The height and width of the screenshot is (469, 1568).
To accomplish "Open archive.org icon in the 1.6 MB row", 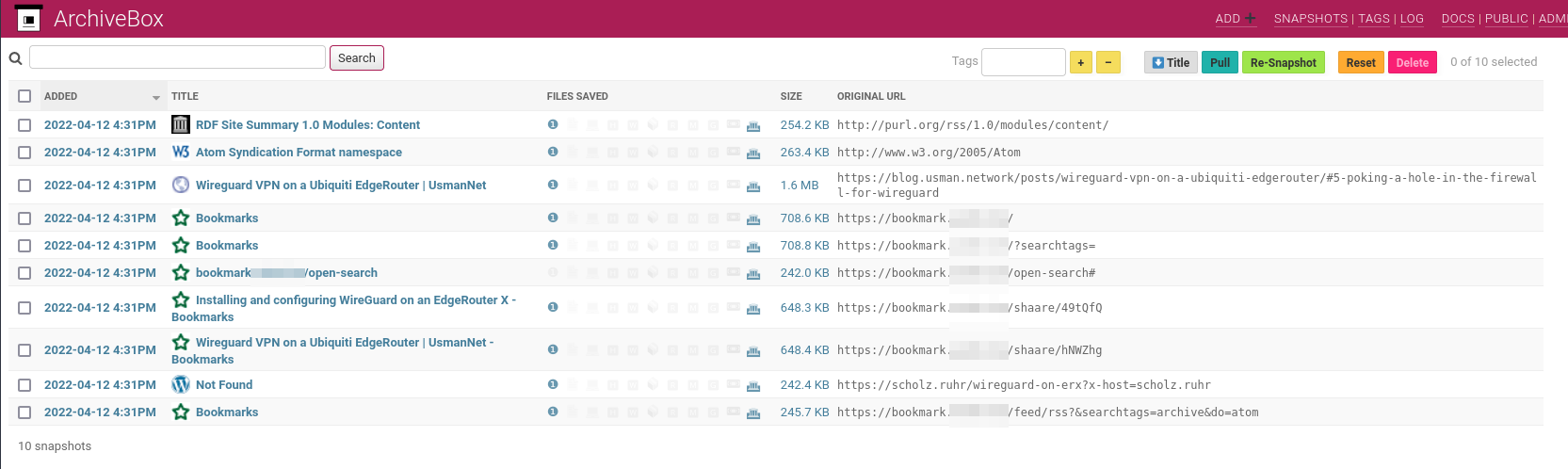I will [x=753, y=186].
